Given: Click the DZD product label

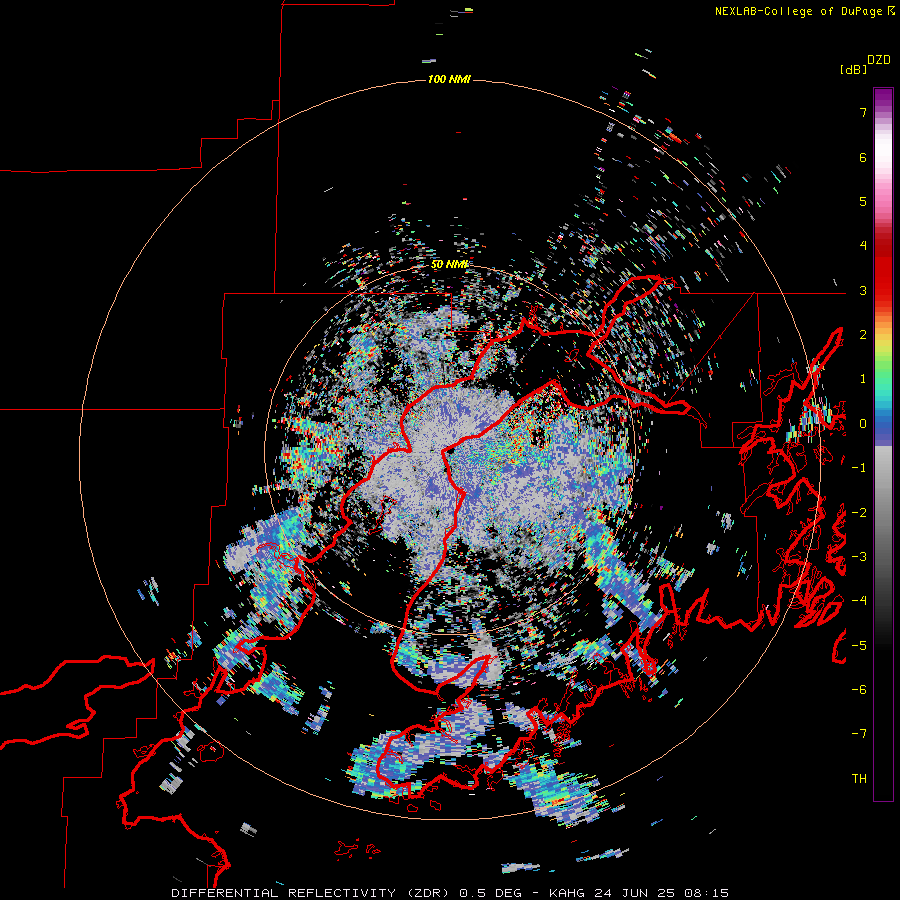Looking at the screenshot, I should pyautogui.click(x=879, y=60).
